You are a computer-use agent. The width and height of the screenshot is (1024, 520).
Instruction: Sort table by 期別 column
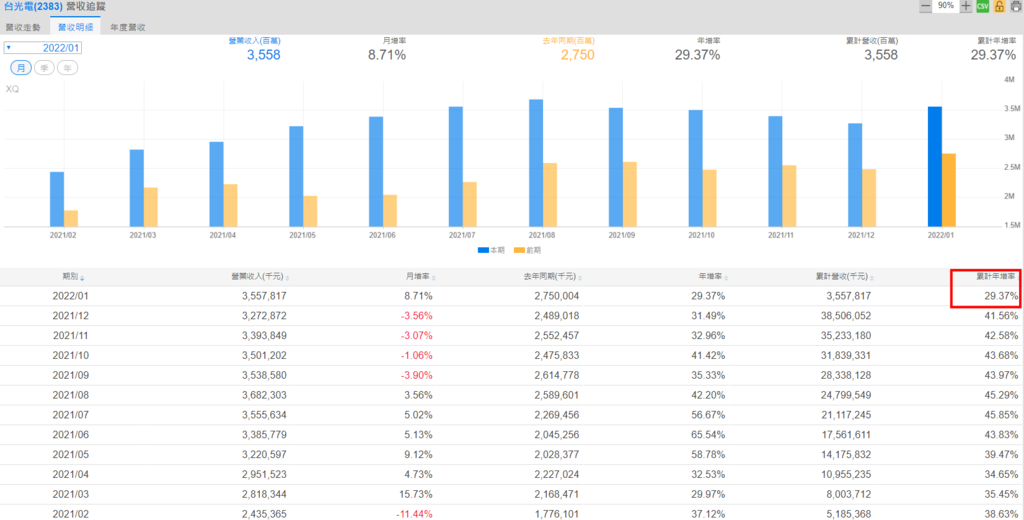coord(73,277)
